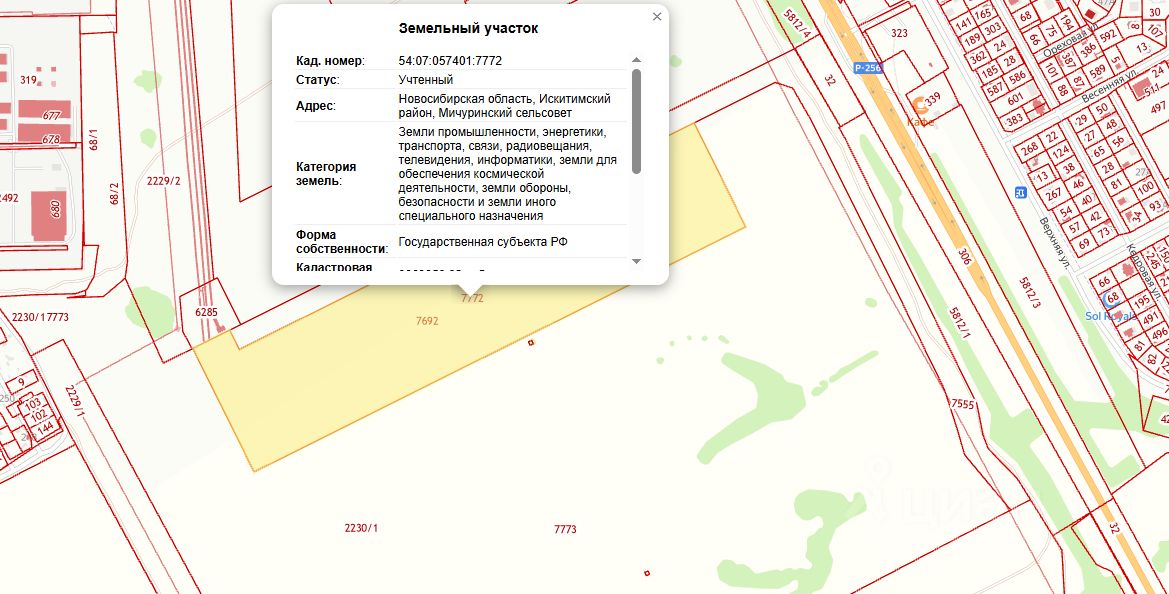Click parcel label 5812/1

(960, 323)
